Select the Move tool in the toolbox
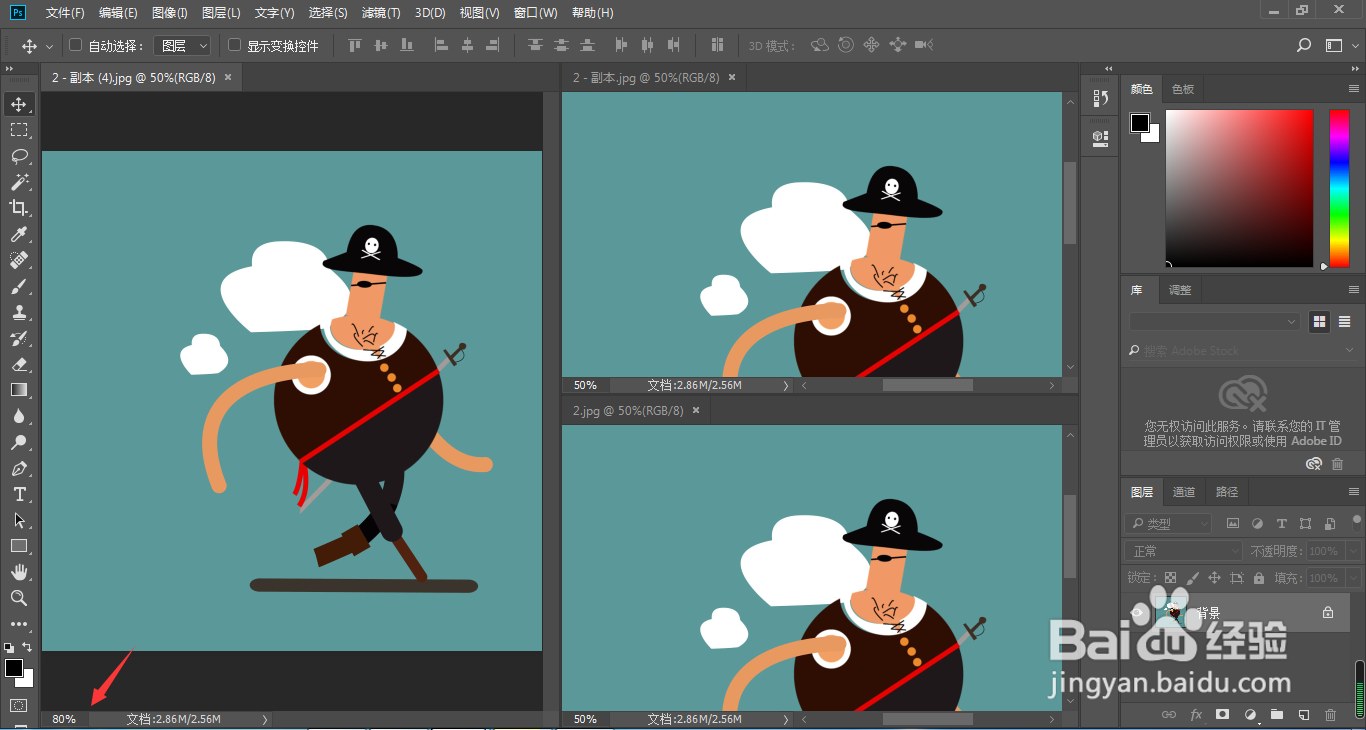The height and width of the screenshot is (730, 1366). click(x=19, y=104)
